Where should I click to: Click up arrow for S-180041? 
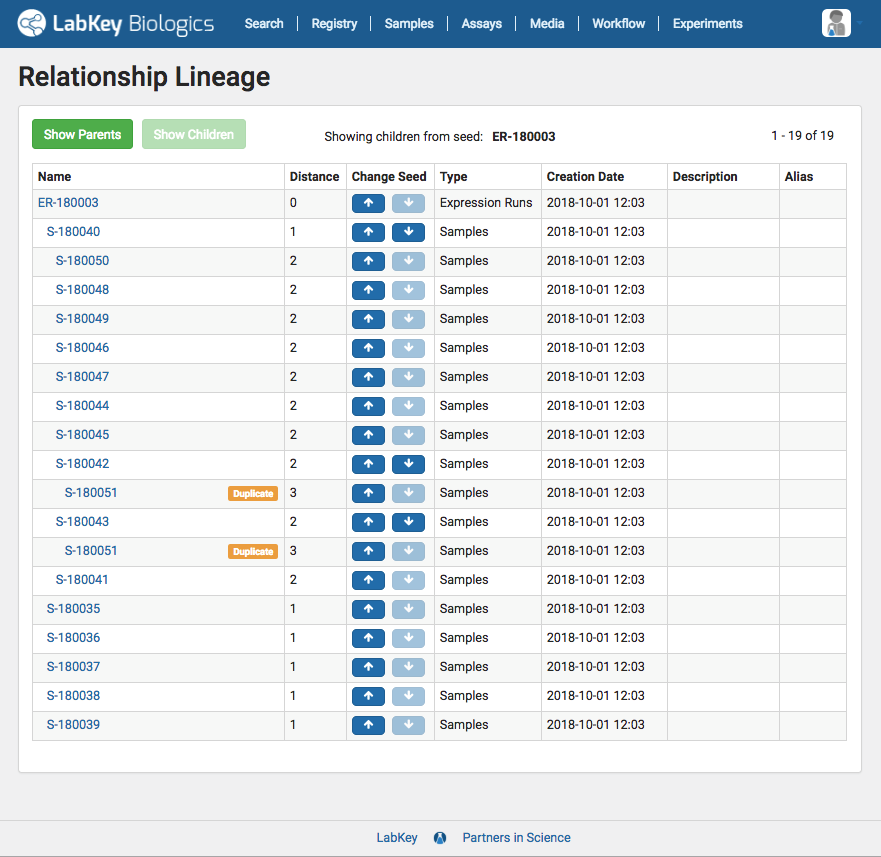[368, 580]
